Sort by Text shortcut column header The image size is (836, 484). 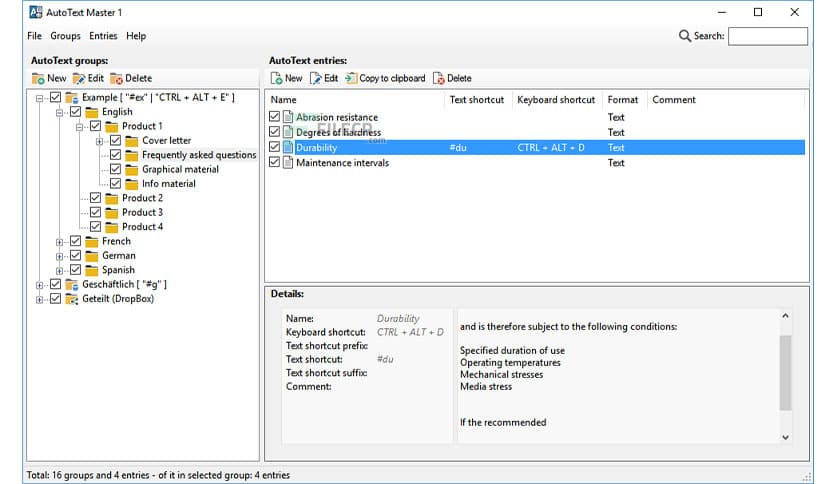477,100
